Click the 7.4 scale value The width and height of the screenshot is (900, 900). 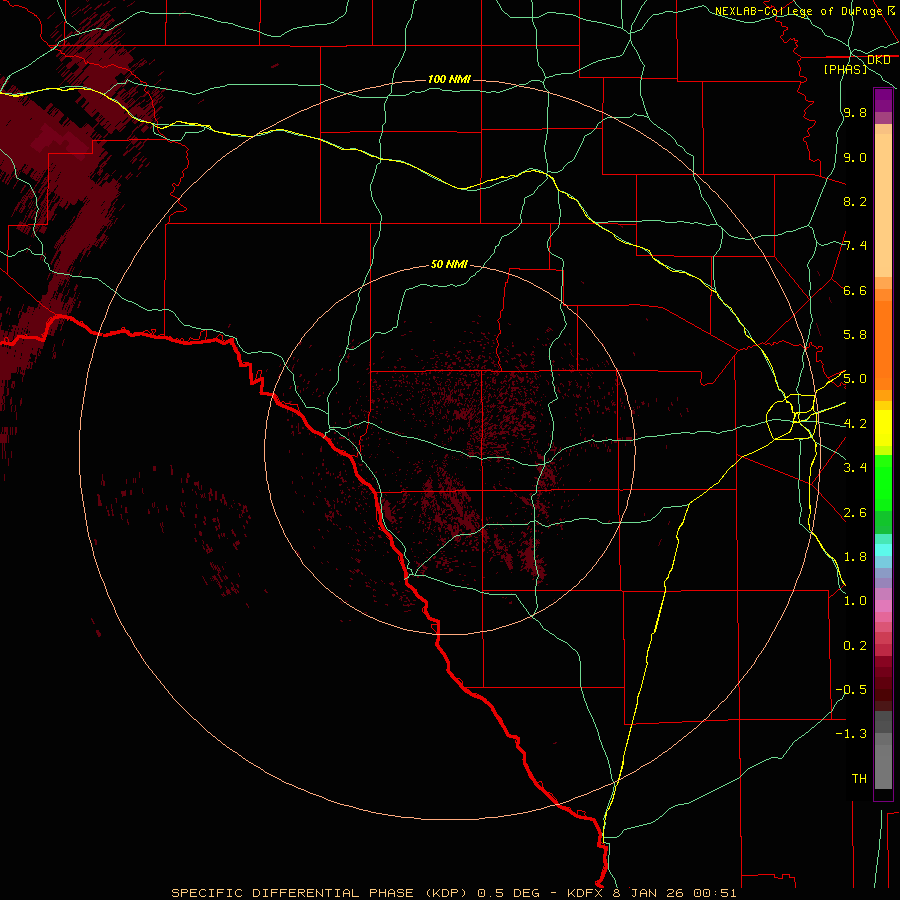click(855, 246)
